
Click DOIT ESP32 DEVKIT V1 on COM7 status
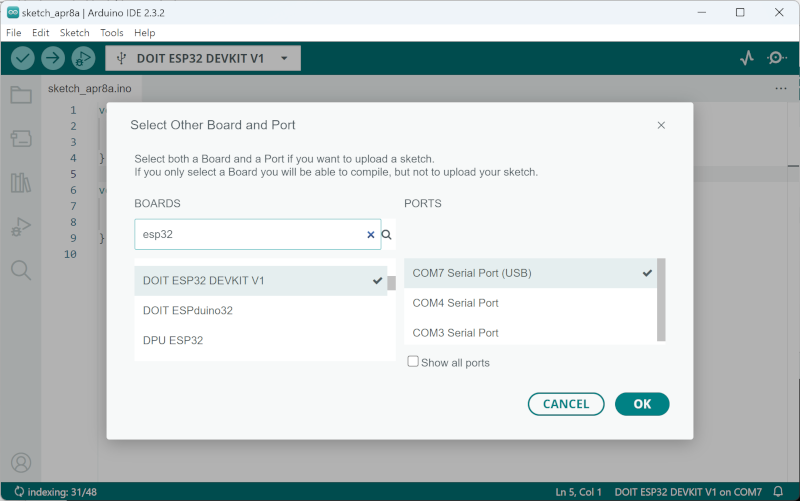pos(688,492)
